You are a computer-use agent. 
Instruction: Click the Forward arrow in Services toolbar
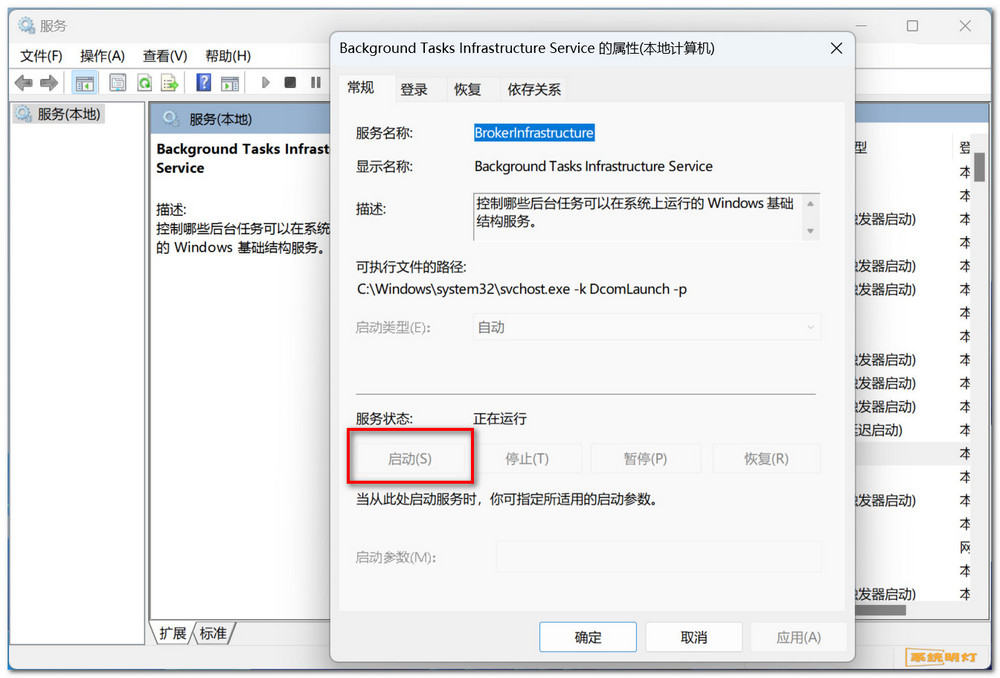(49, 83)
